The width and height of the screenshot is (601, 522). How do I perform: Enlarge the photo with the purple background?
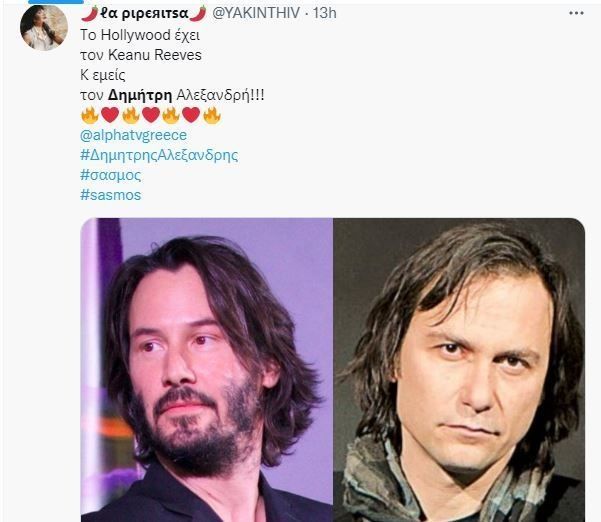tap(207, 370)
